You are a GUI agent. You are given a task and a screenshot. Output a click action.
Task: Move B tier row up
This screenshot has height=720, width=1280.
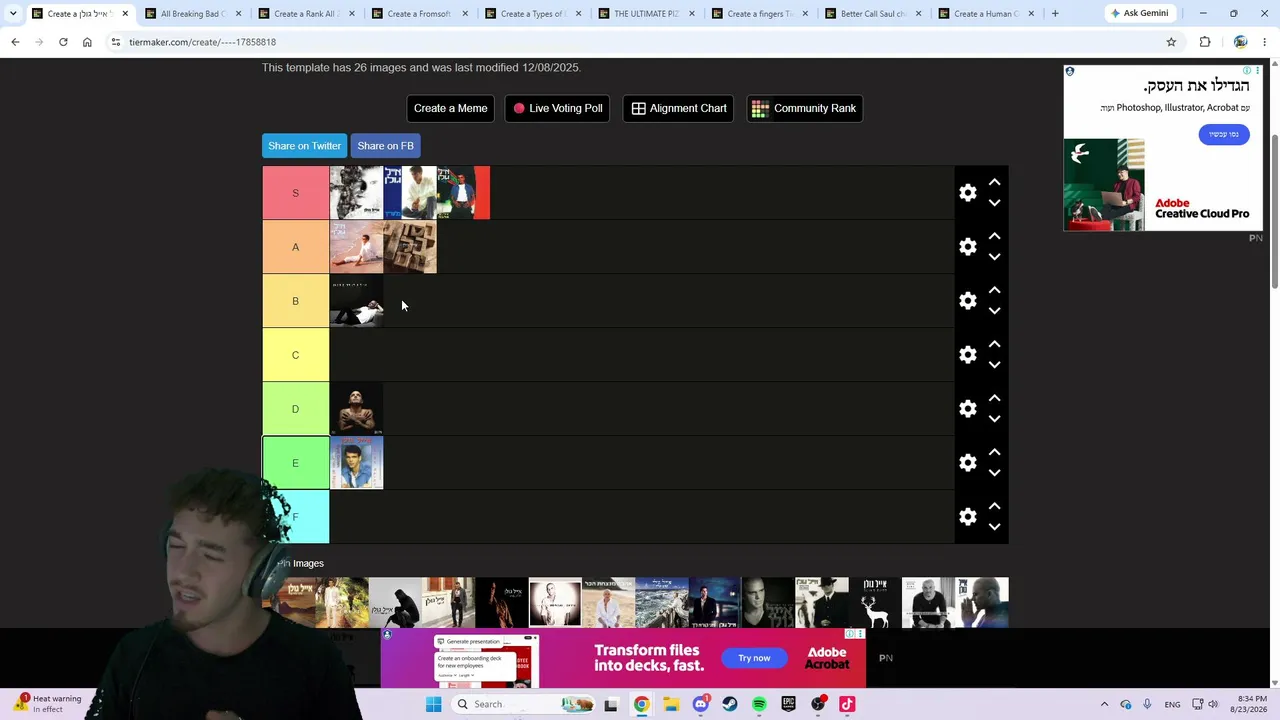pyautogui.click(x=994, y=291)
